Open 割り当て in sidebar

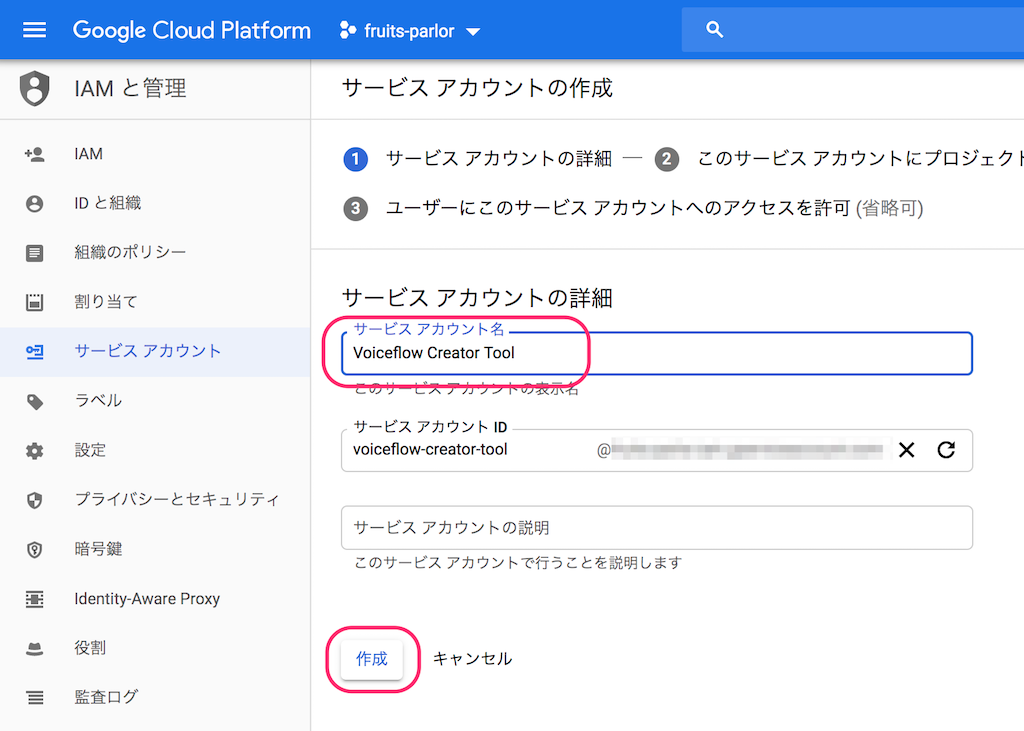(155, 302)
